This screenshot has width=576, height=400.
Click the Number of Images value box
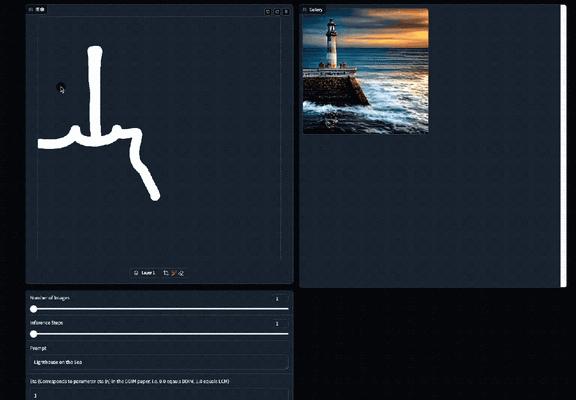click(x=280, y=299)
